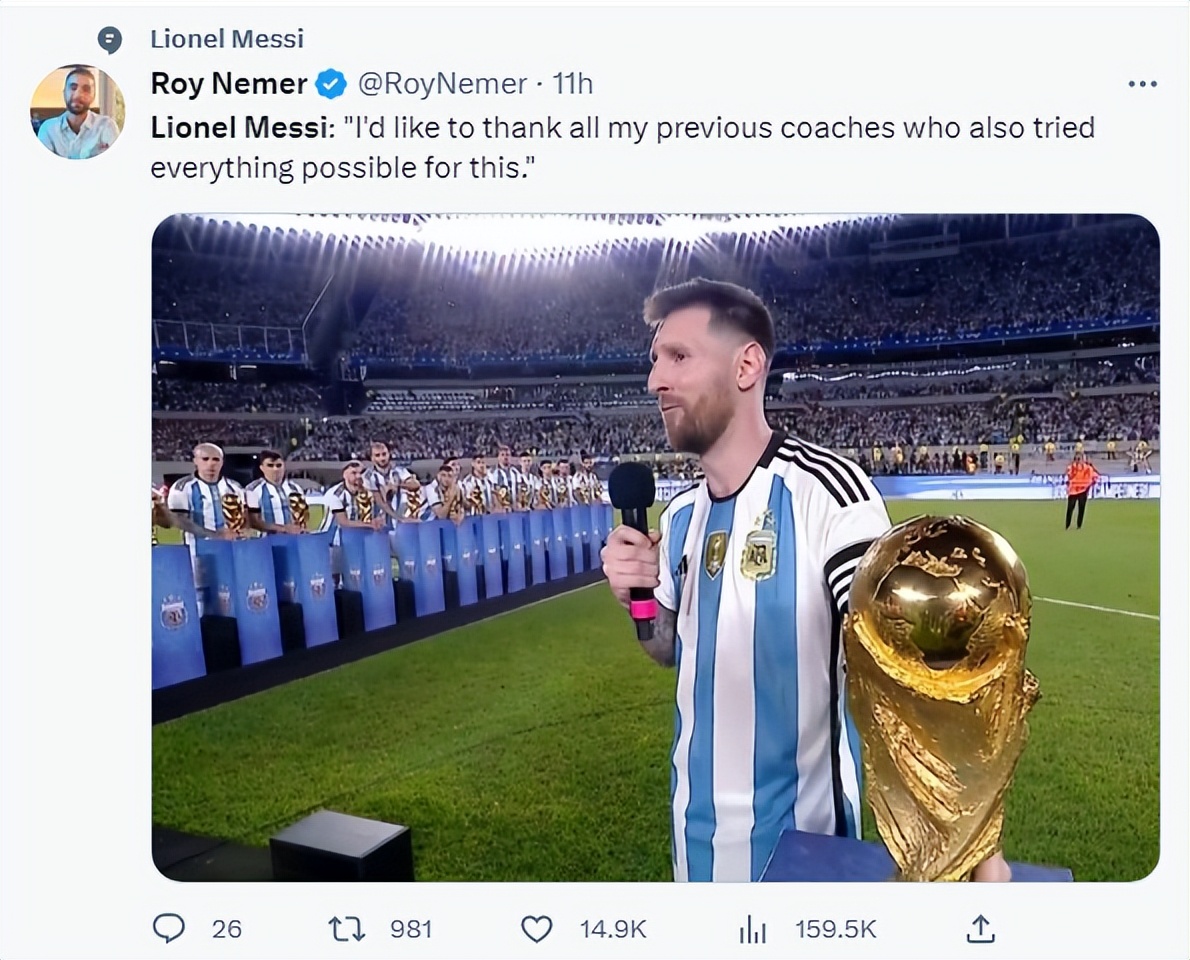Retweet this post via the retweet icon
The height and width of the screenshot is (960, 1190).
click(x=347, y=929)
